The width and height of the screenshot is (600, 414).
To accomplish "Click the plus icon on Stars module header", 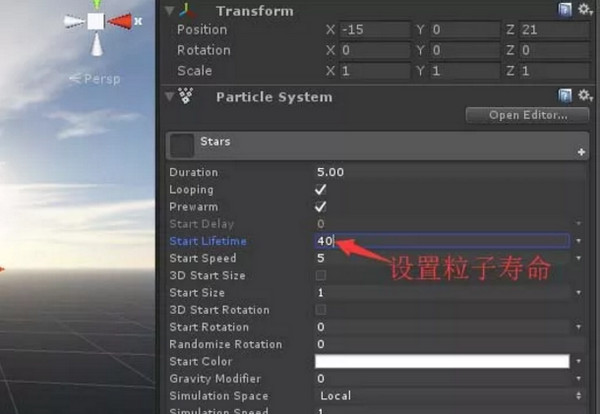I will coord(581,152).
